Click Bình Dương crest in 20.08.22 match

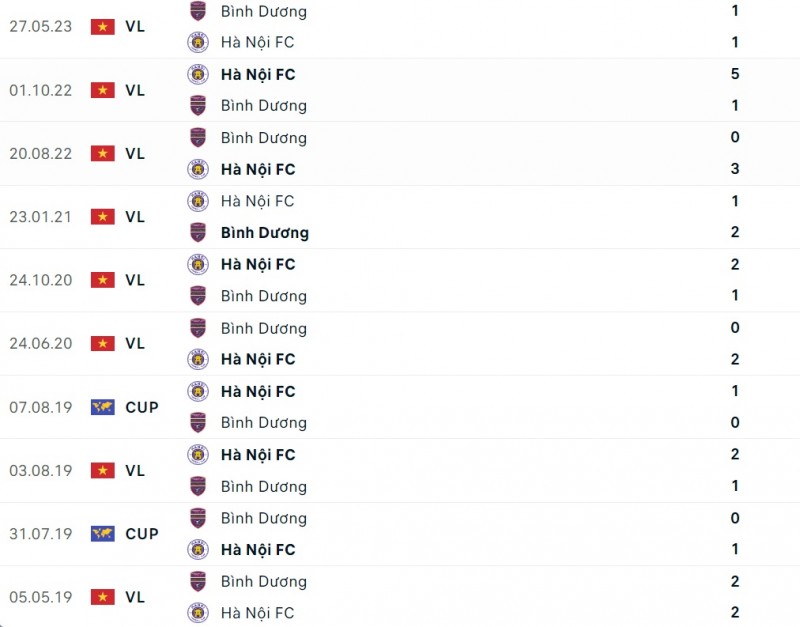click(x=198, y=138)
